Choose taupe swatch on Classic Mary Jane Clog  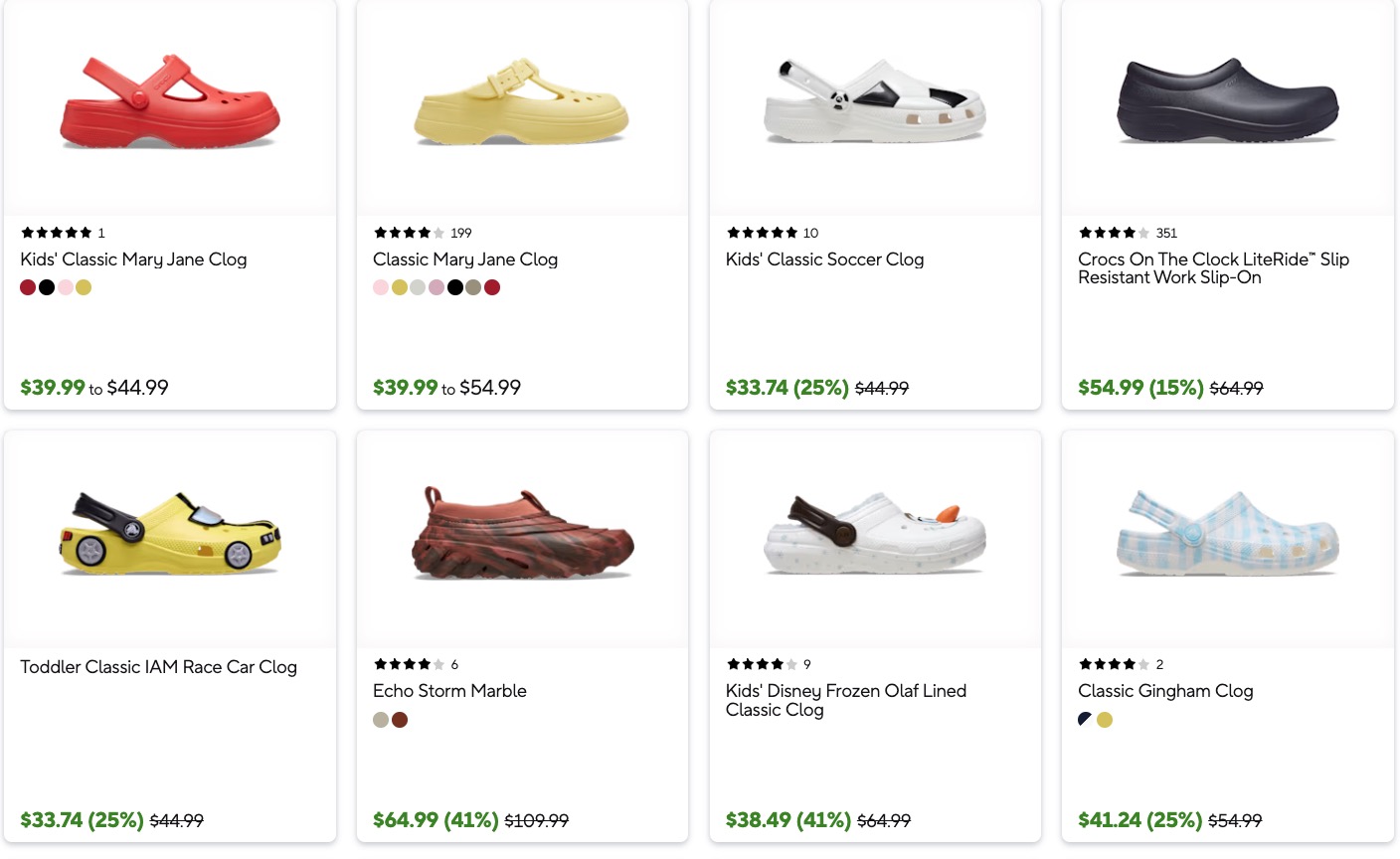(473, 287)
